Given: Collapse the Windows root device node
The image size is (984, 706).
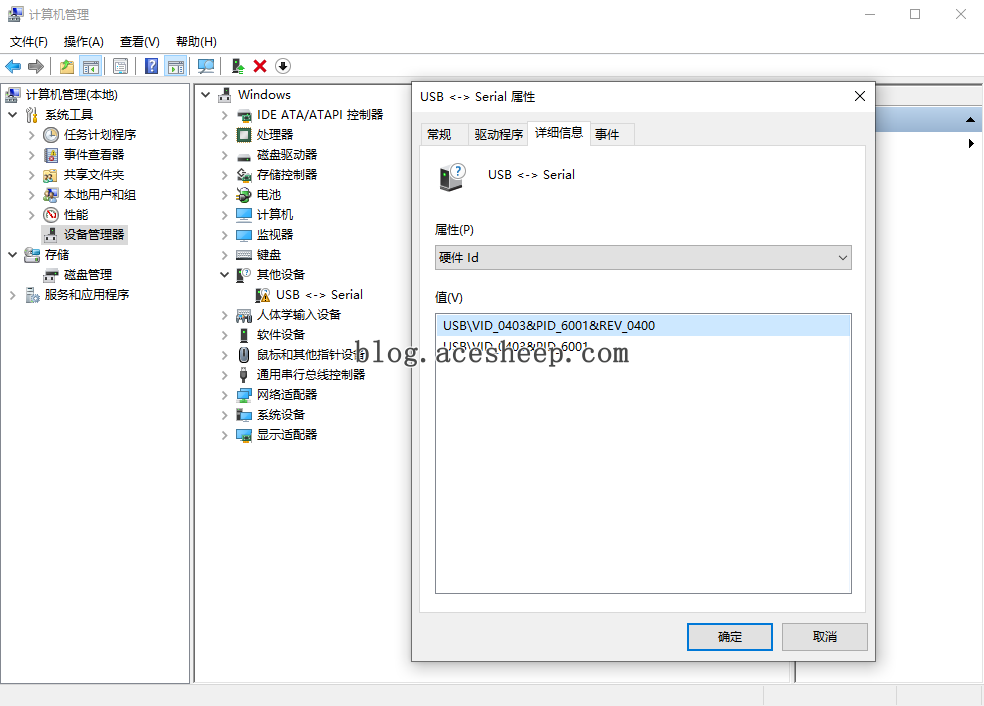Looking at the screenshot, I should point(205,95).
